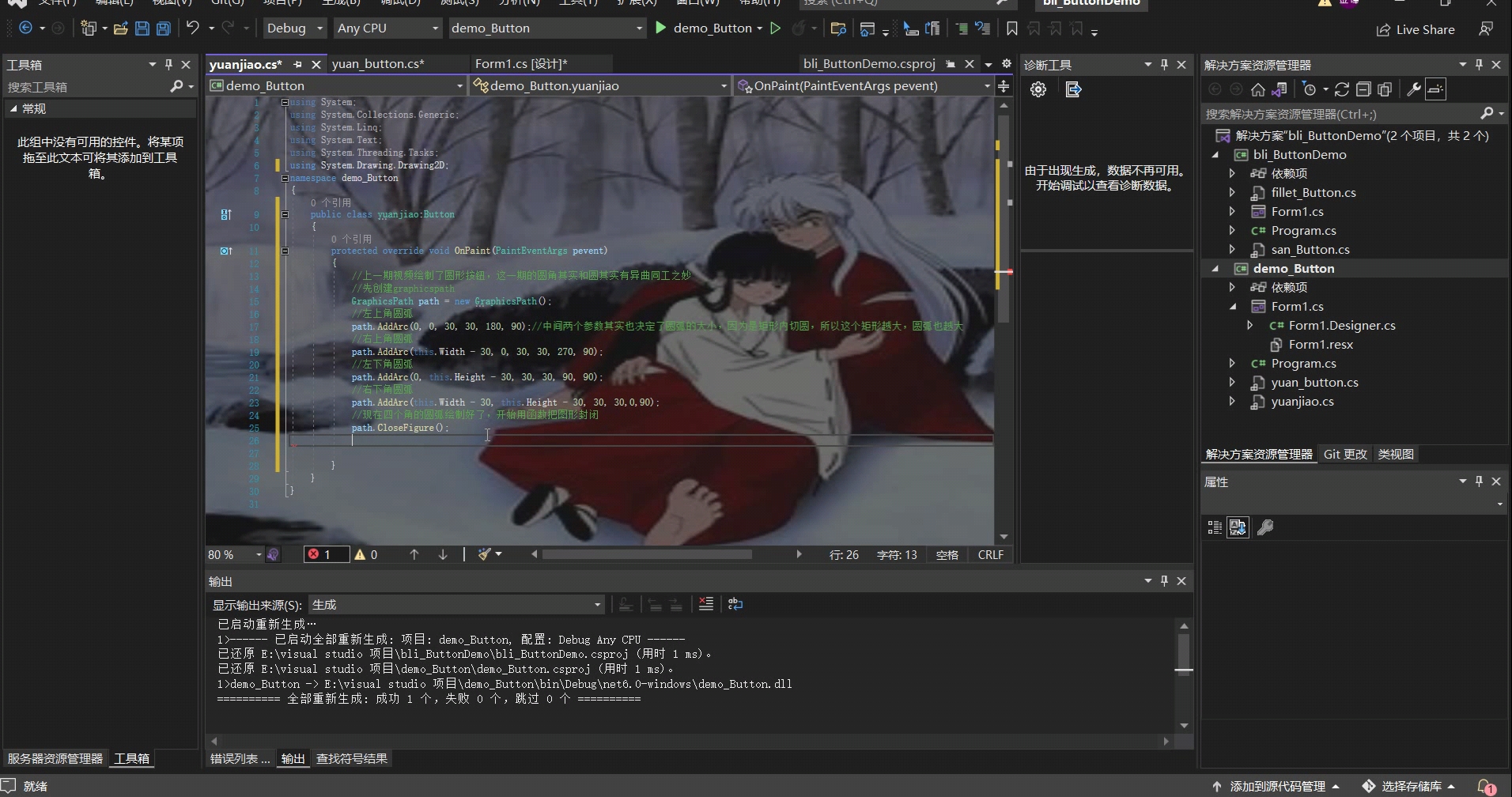Toggle Show All Files in Solution Explorer

coord(1385,89)
